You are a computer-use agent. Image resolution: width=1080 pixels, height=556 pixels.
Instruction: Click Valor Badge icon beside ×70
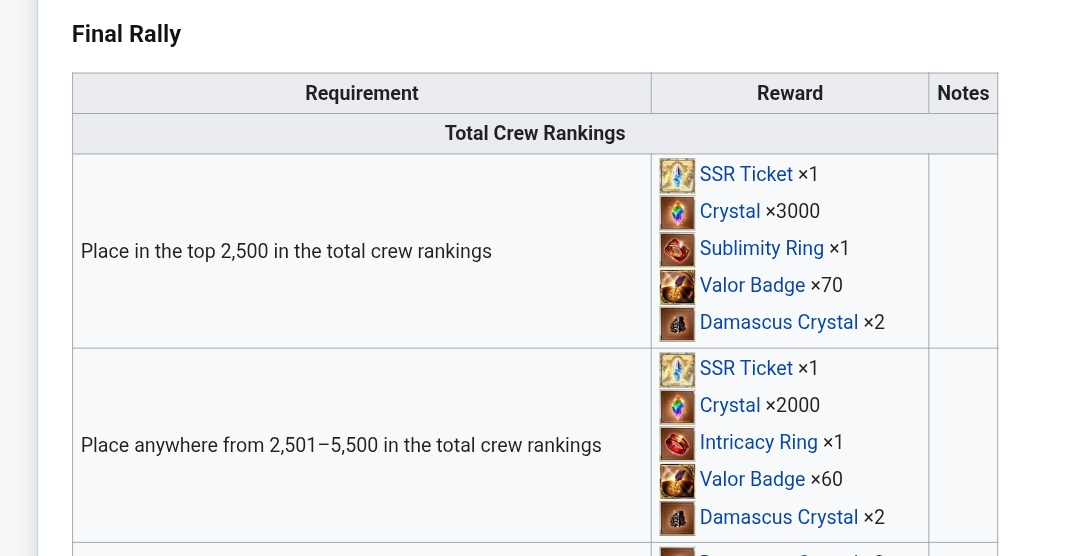click(x=677, y=287)
